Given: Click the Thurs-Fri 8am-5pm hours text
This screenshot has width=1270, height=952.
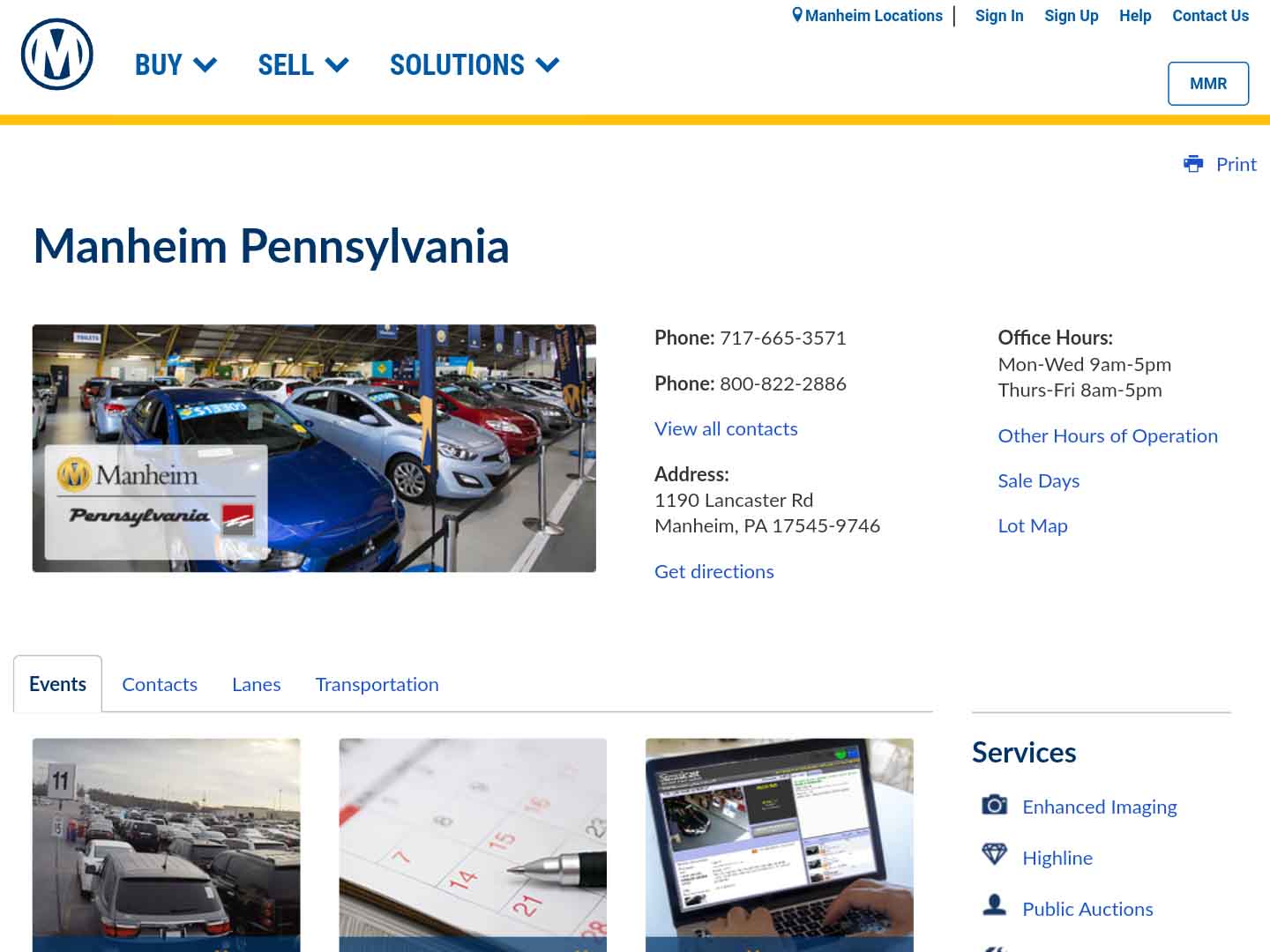Looking at the screenshot, I should pos(1080,390).
